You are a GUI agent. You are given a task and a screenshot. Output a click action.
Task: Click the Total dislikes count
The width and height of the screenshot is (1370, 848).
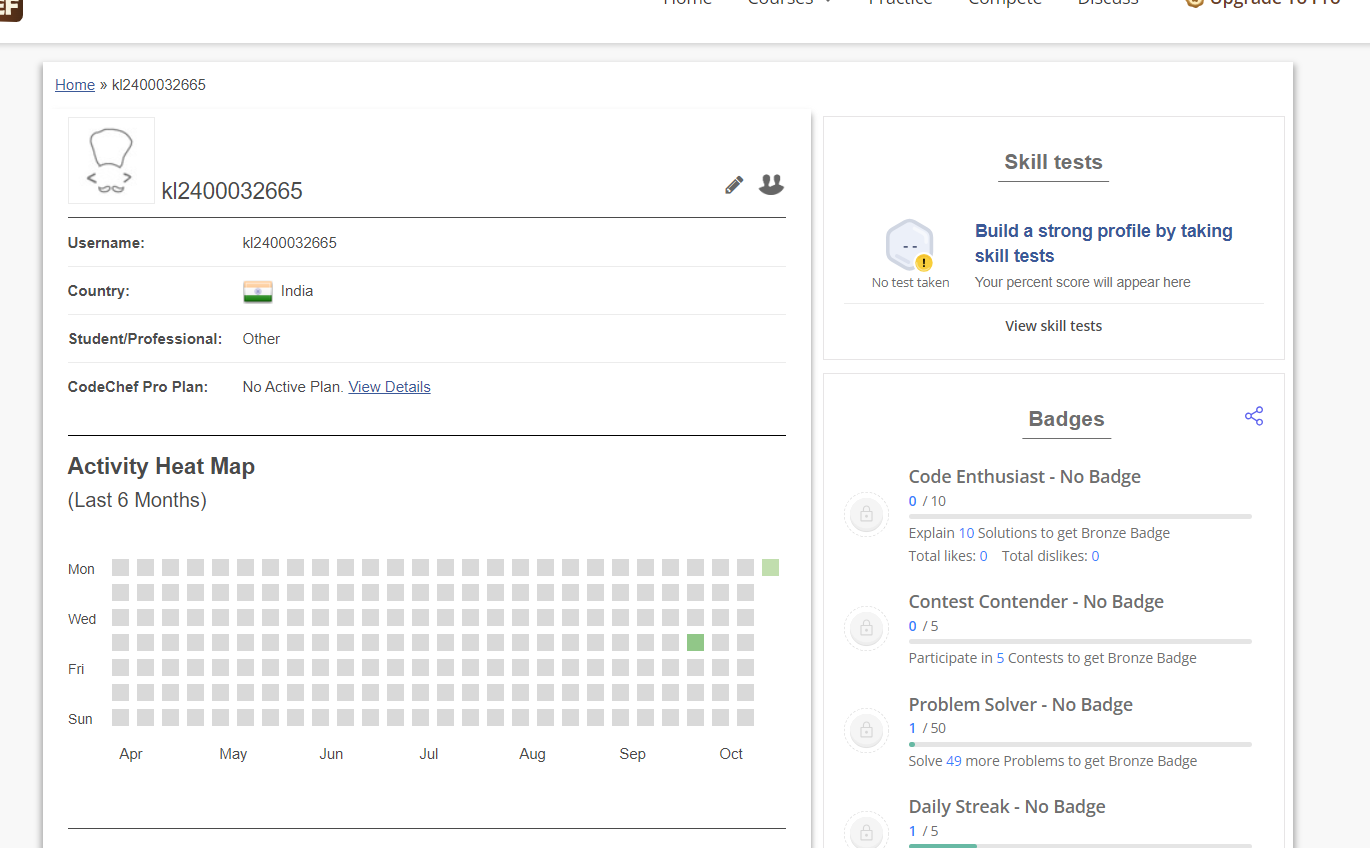pos(1095,556)
